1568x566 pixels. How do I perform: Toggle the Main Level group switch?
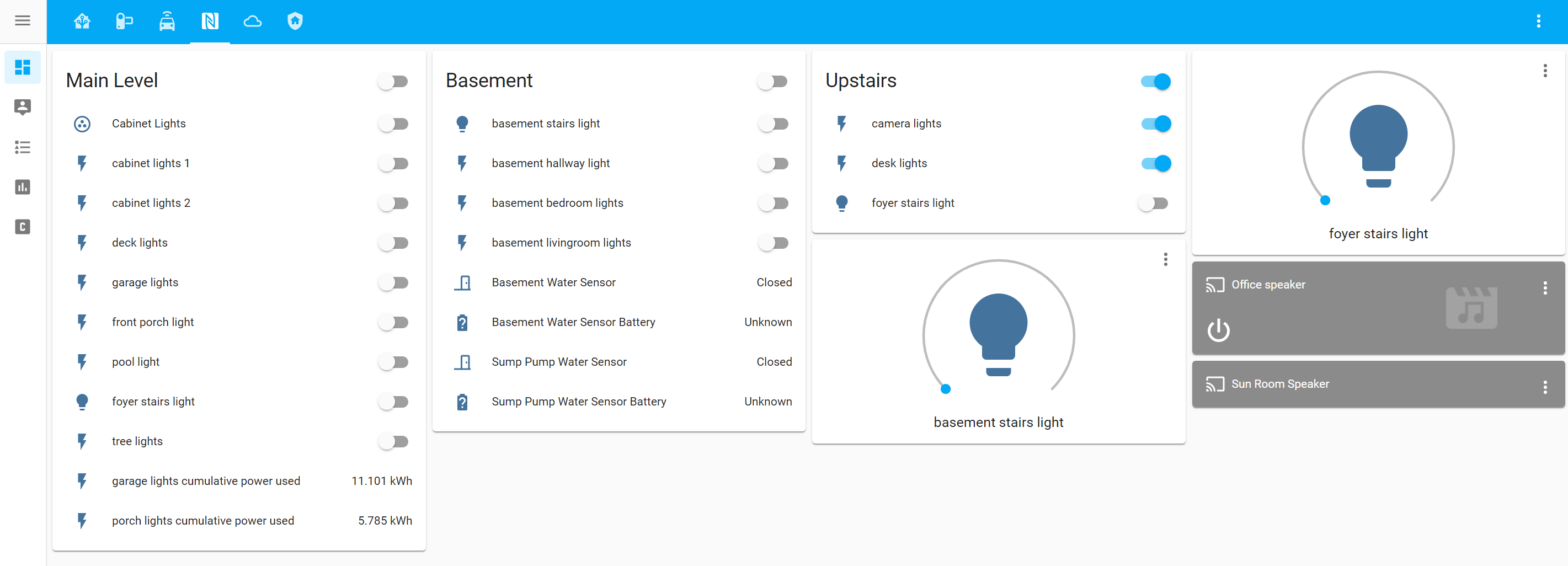pos(393,81)
